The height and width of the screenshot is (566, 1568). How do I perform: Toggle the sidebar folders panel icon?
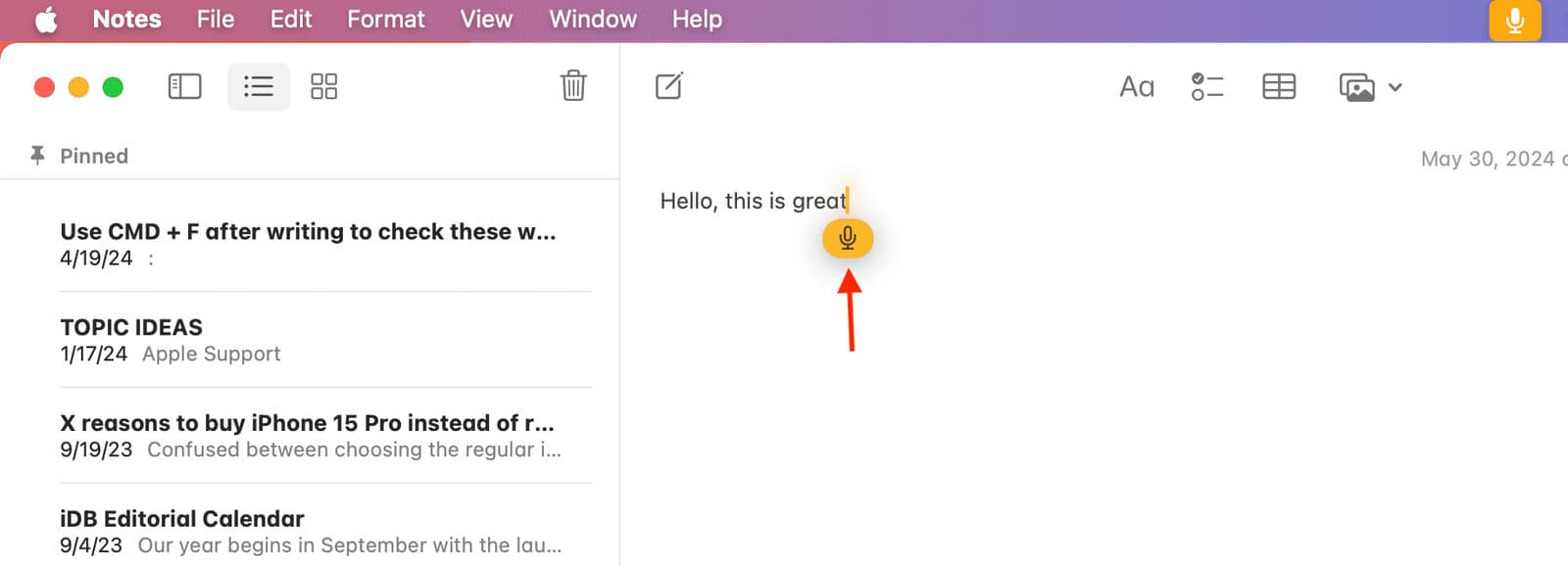tap(184, 86)
